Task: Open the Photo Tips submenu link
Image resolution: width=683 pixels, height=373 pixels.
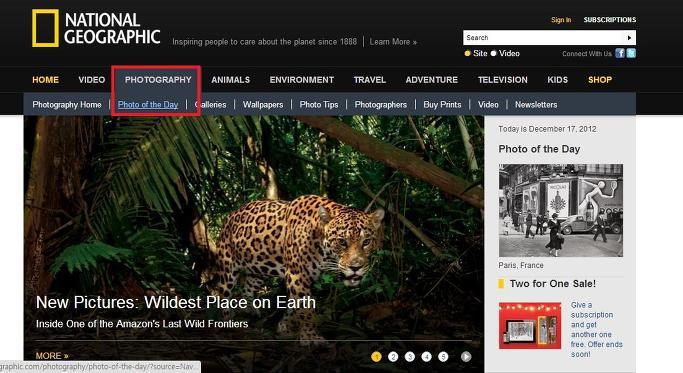Action: 318,105
